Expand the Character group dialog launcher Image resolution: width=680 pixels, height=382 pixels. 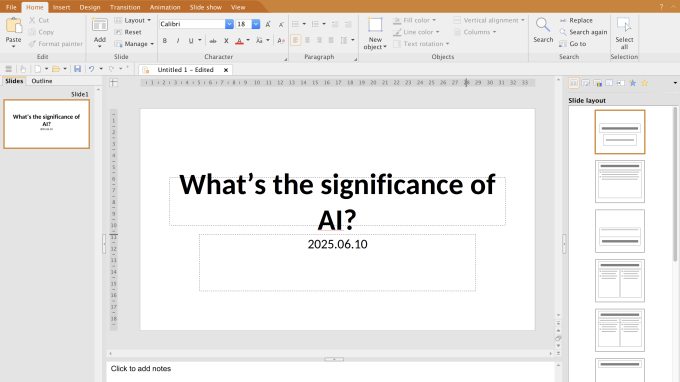point(285,59)
